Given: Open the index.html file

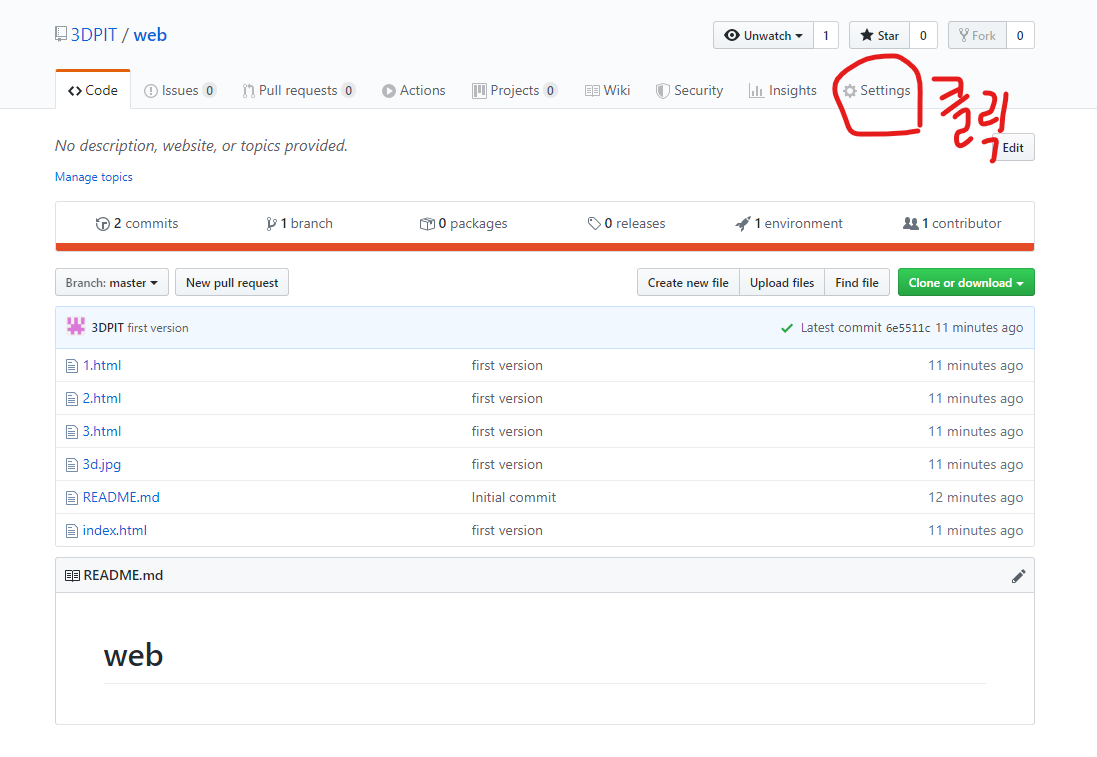Looking at the screenshot, I should click(115, 530).
